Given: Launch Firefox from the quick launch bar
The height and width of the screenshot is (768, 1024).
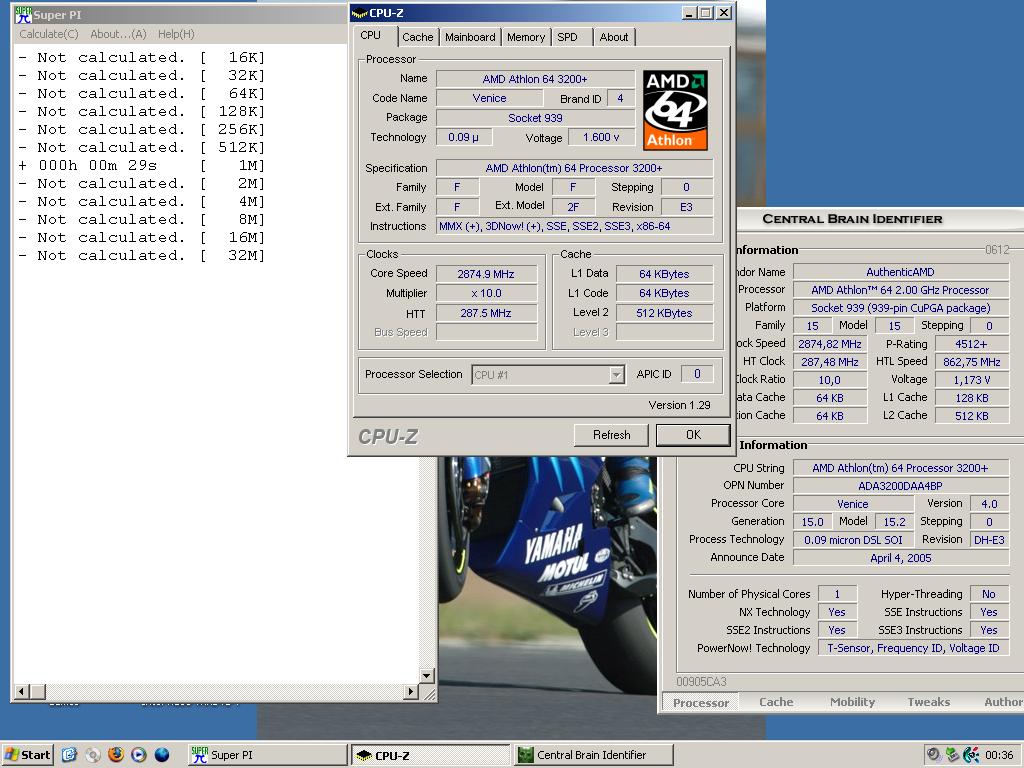Looking at the screenshot, I should pos(116,755).
